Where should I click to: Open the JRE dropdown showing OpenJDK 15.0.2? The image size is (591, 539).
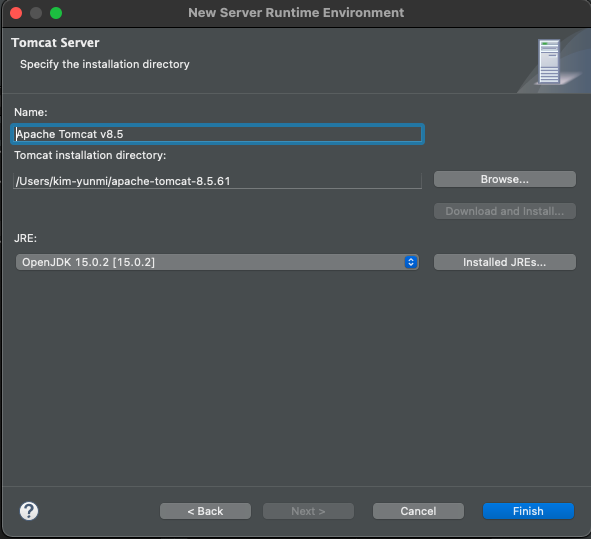[217, 262]
